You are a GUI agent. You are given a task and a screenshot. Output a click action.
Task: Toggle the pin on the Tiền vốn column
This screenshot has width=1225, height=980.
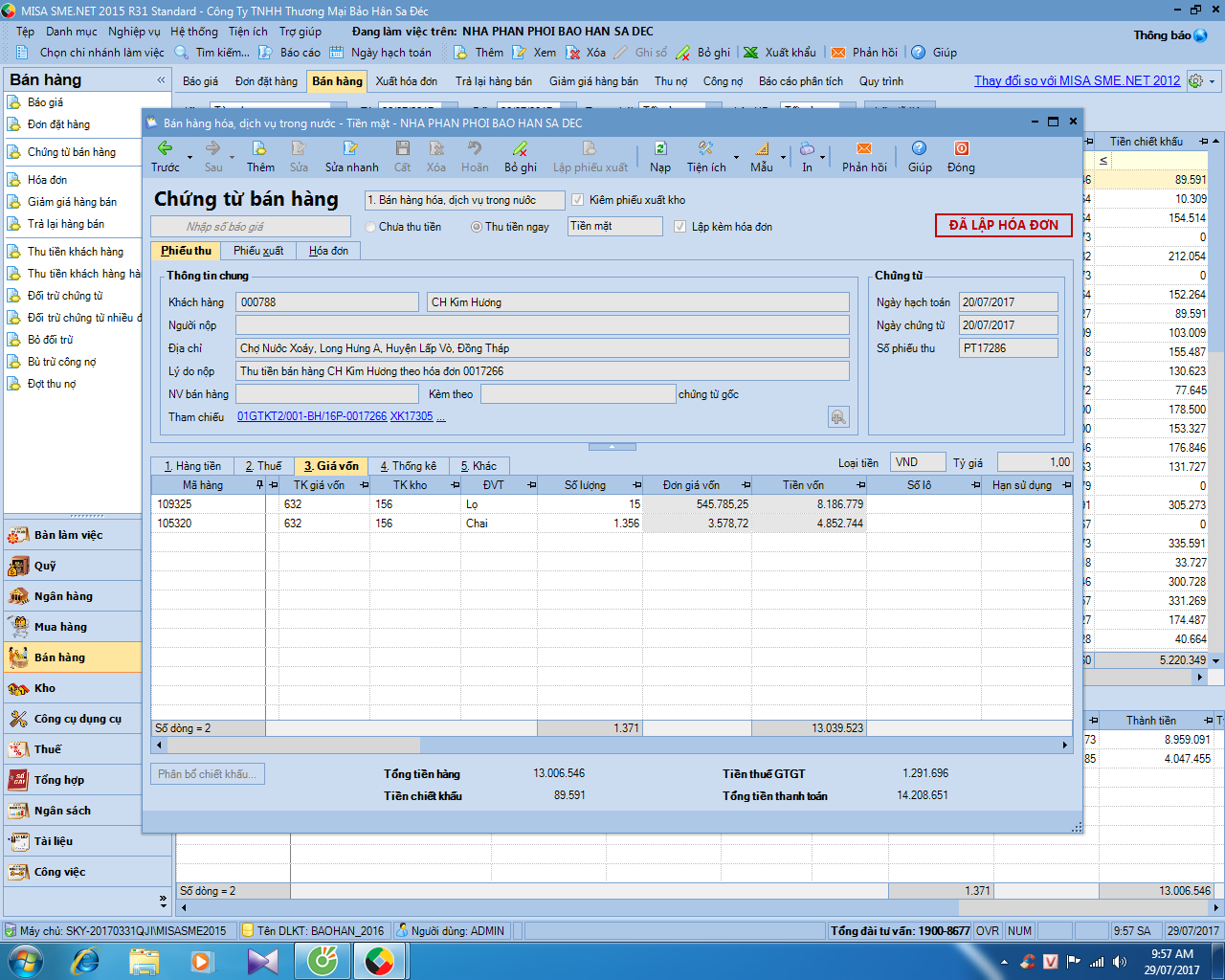(x=860, y=485)
